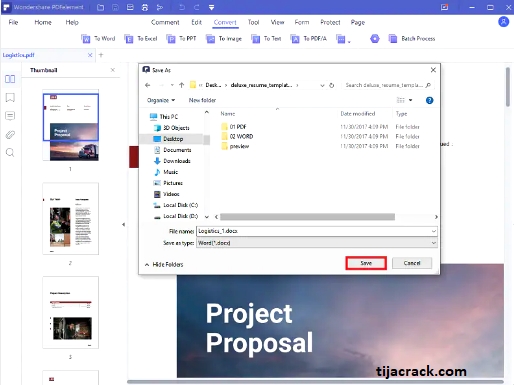Image resolution: width=514 pixels, height=385 pixels.
Task: Click the Organize dropdown
Action: tap(161, 100)
